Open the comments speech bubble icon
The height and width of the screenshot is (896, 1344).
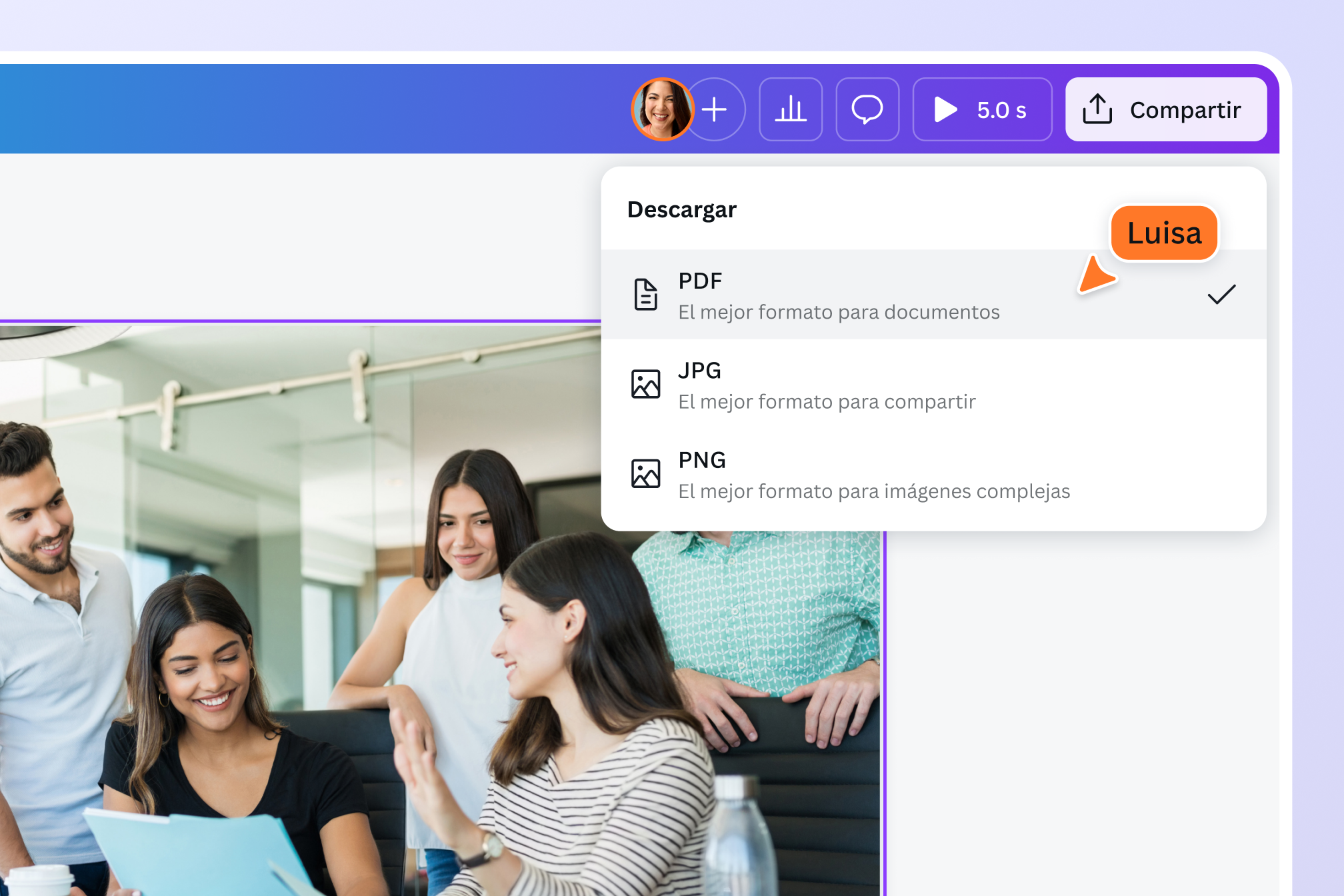867,109
